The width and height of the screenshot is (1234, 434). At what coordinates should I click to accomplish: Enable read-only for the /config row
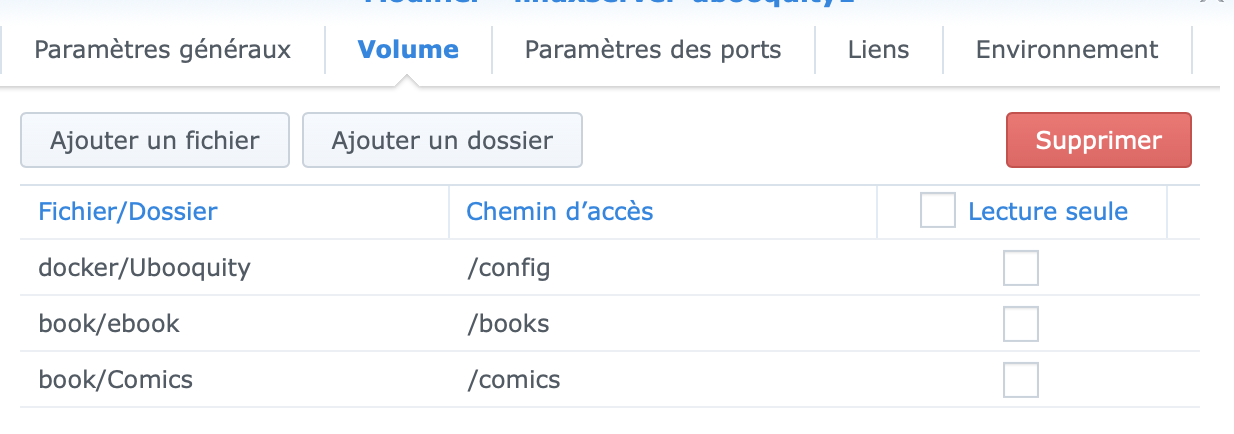pyautogui.click(x=1020, y=268)
